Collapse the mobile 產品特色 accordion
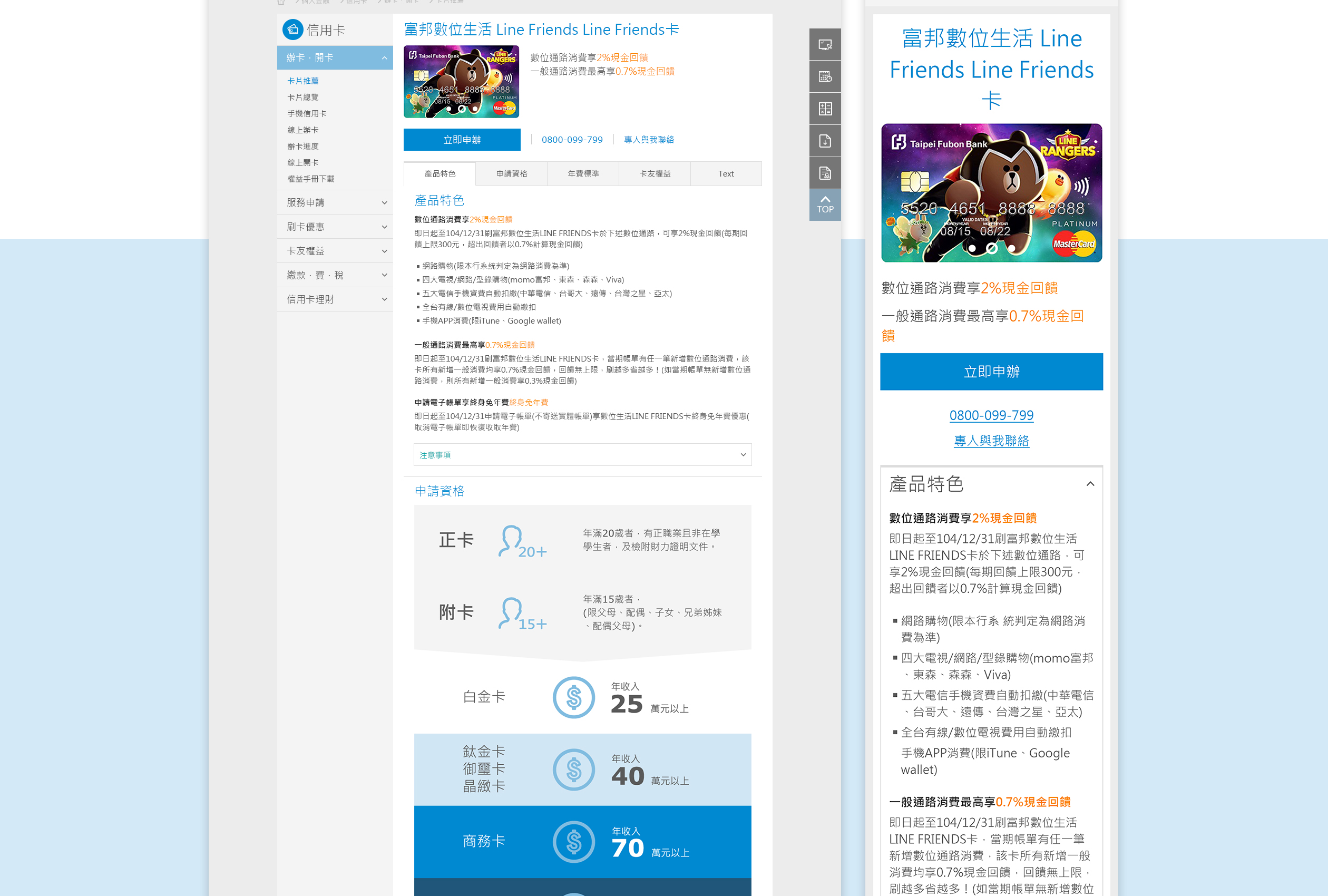Screen dimensions: 1328x896 click(991, 484)
